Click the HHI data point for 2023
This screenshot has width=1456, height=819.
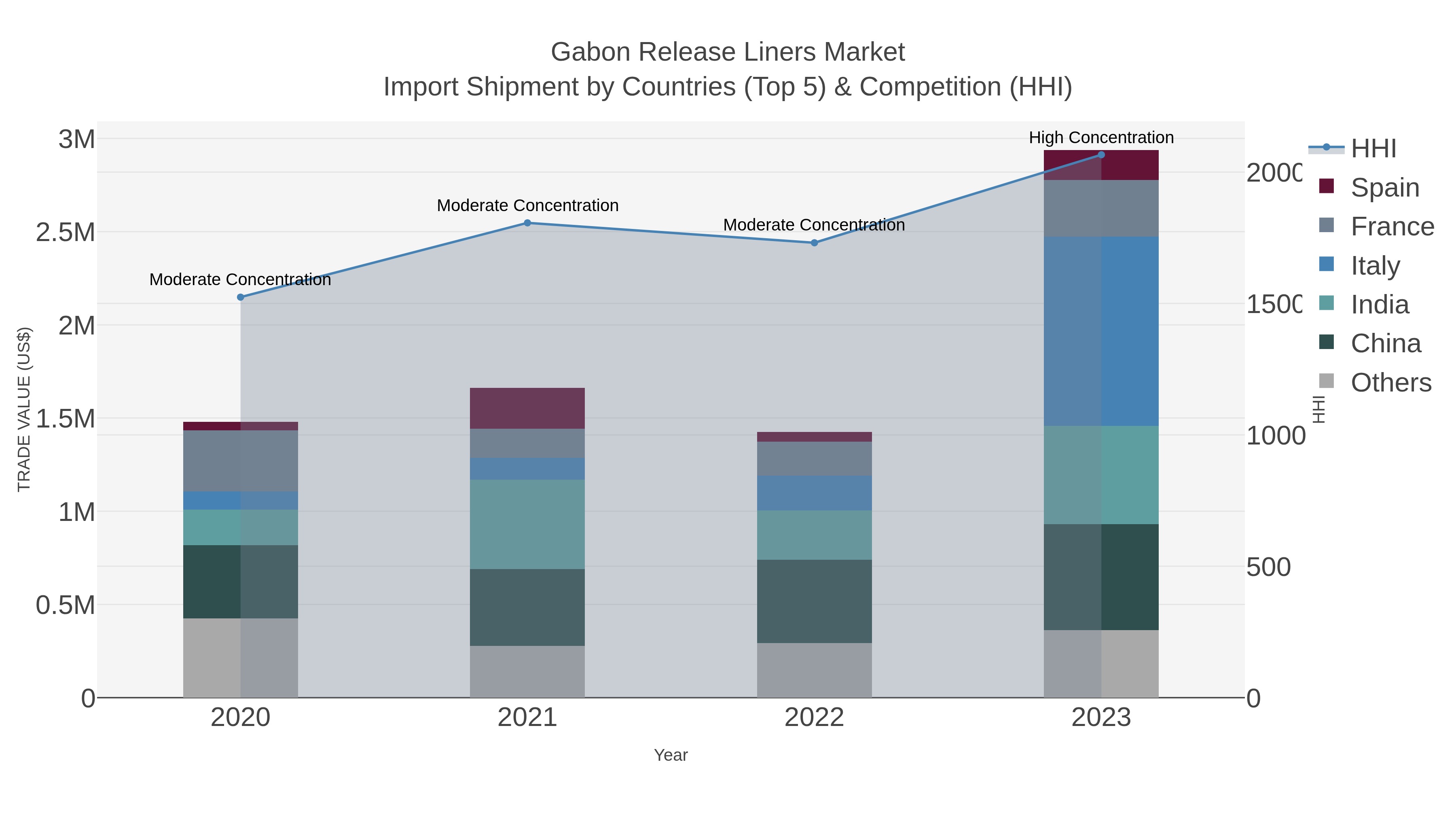click(1101, 155)
